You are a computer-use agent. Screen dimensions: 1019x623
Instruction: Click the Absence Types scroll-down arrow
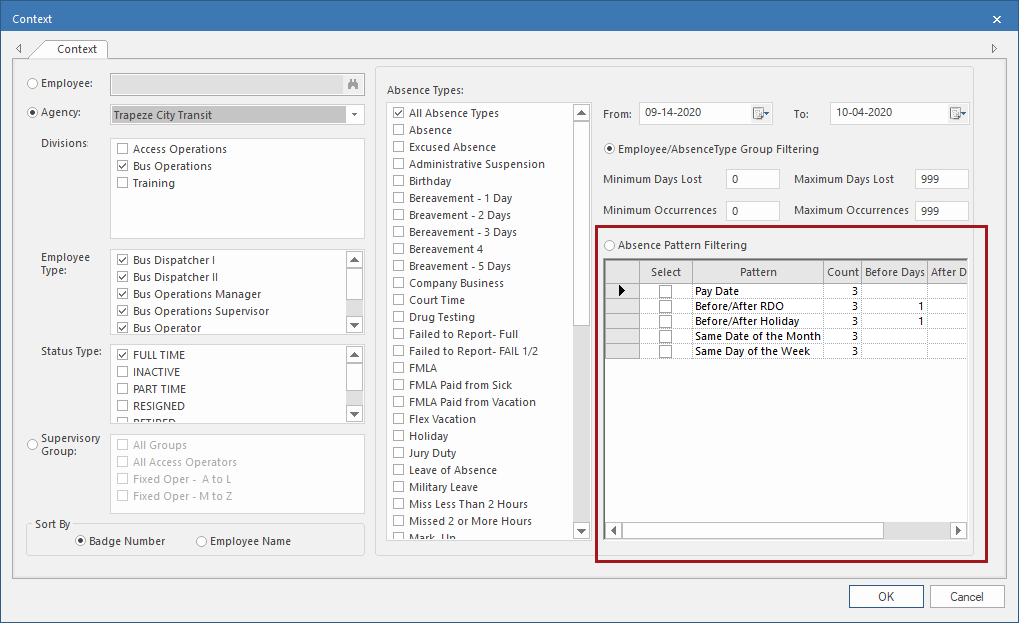click(x=581, y=531)
